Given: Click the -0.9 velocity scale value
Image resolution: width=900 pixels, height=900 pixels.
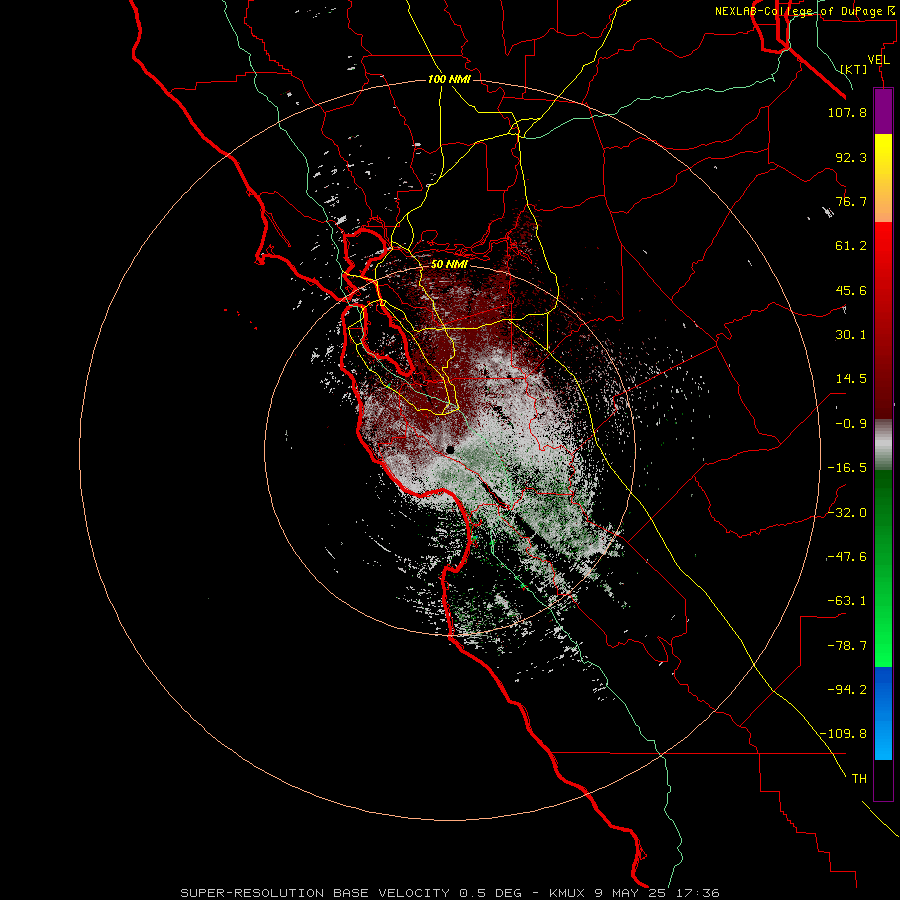Looking at the screenshot, I should pos(851,424).
